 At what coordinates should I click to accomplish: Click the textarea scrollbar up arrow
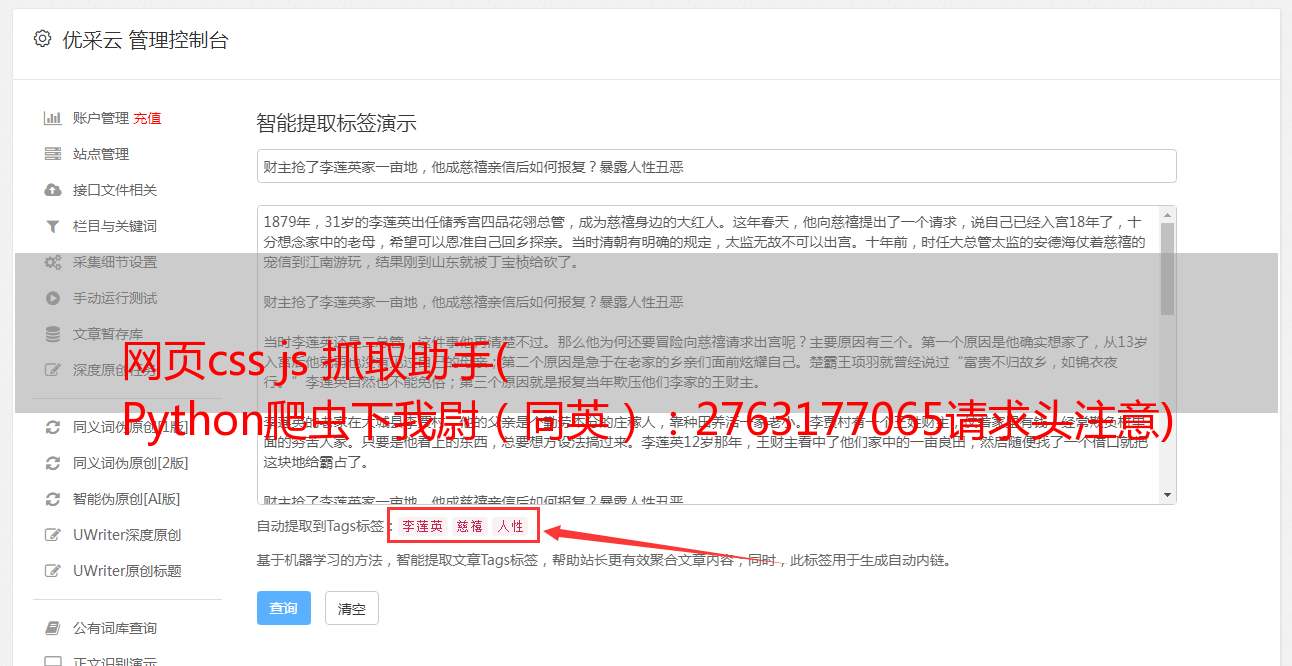point(1167,215)
